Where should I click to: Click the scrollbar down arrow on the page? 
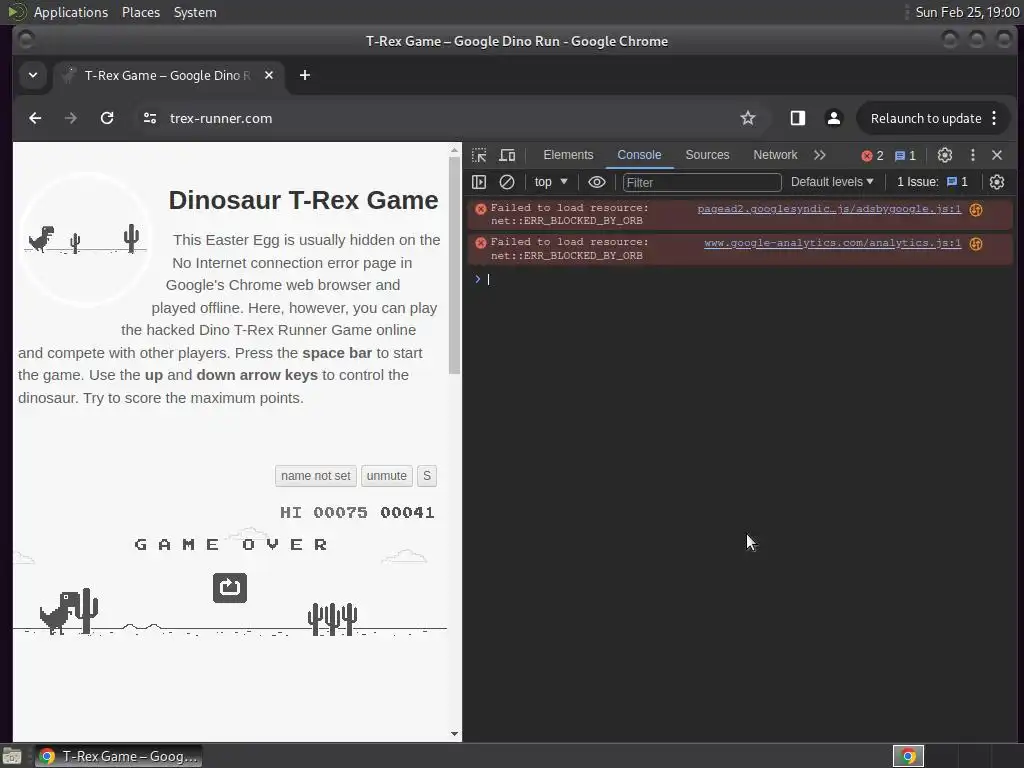coord(455,734)
